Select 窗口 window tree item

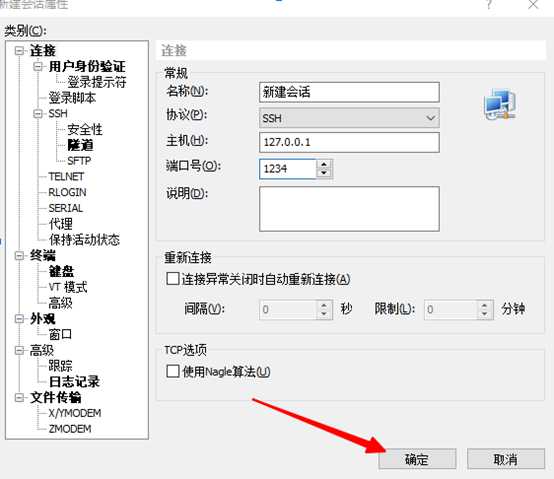tap(60, 334)
